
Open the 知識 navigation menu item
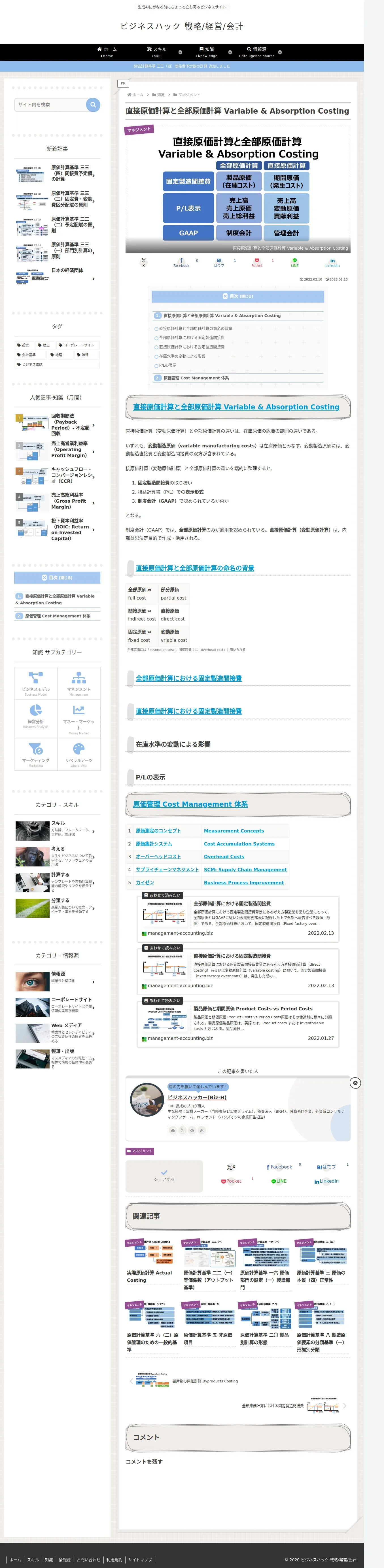pos(206,52)
